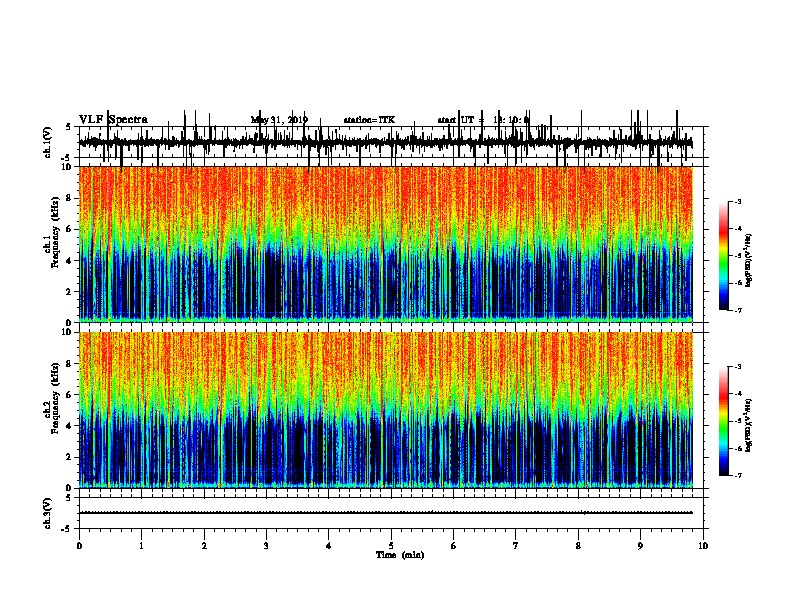Click time-axis tick label "9"
The height and width of the screenshot is (612, 792).
tap(640, 546)
